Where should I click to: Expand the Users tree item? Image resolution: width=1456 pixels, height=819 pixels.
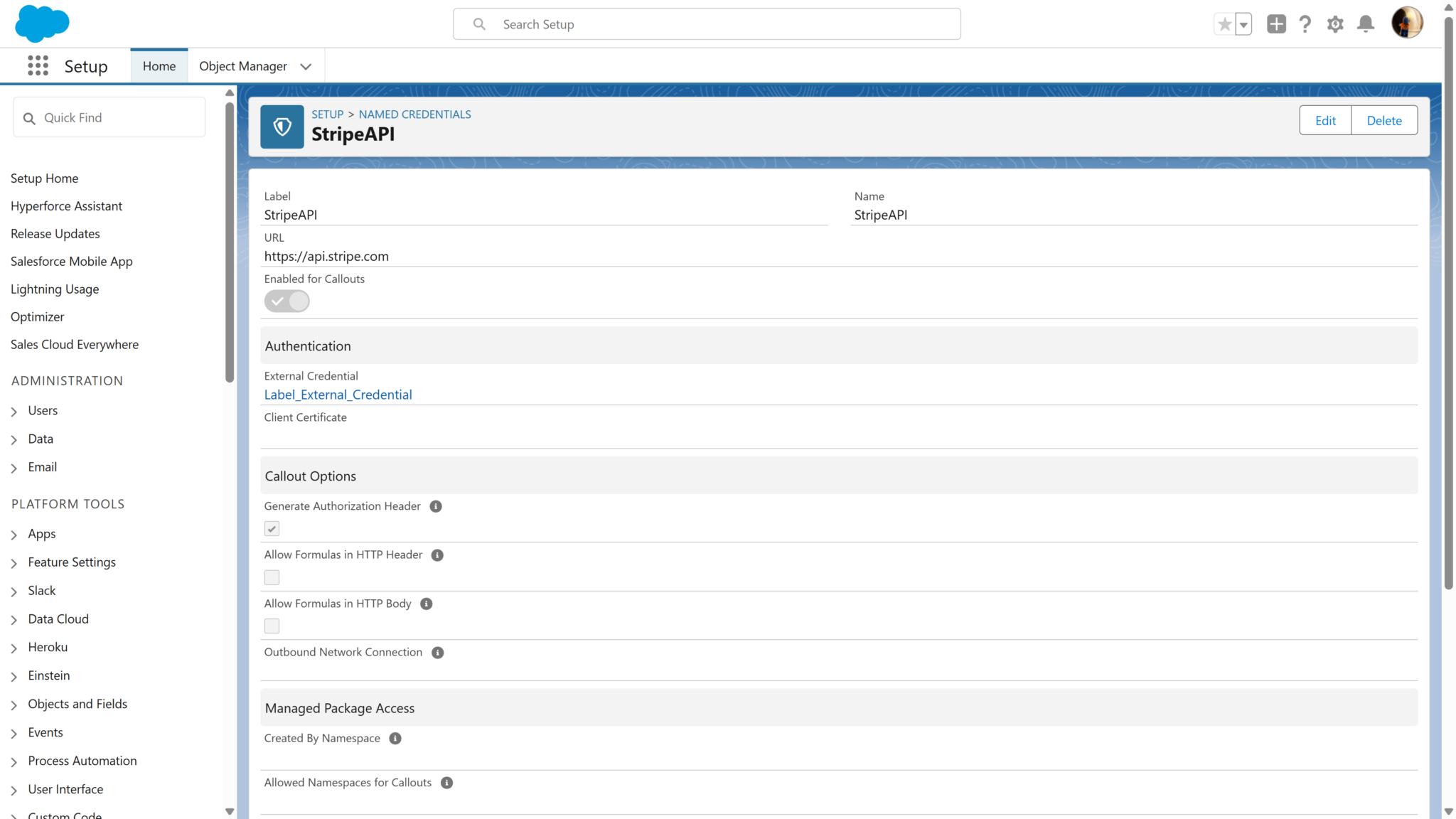[14, 412]
